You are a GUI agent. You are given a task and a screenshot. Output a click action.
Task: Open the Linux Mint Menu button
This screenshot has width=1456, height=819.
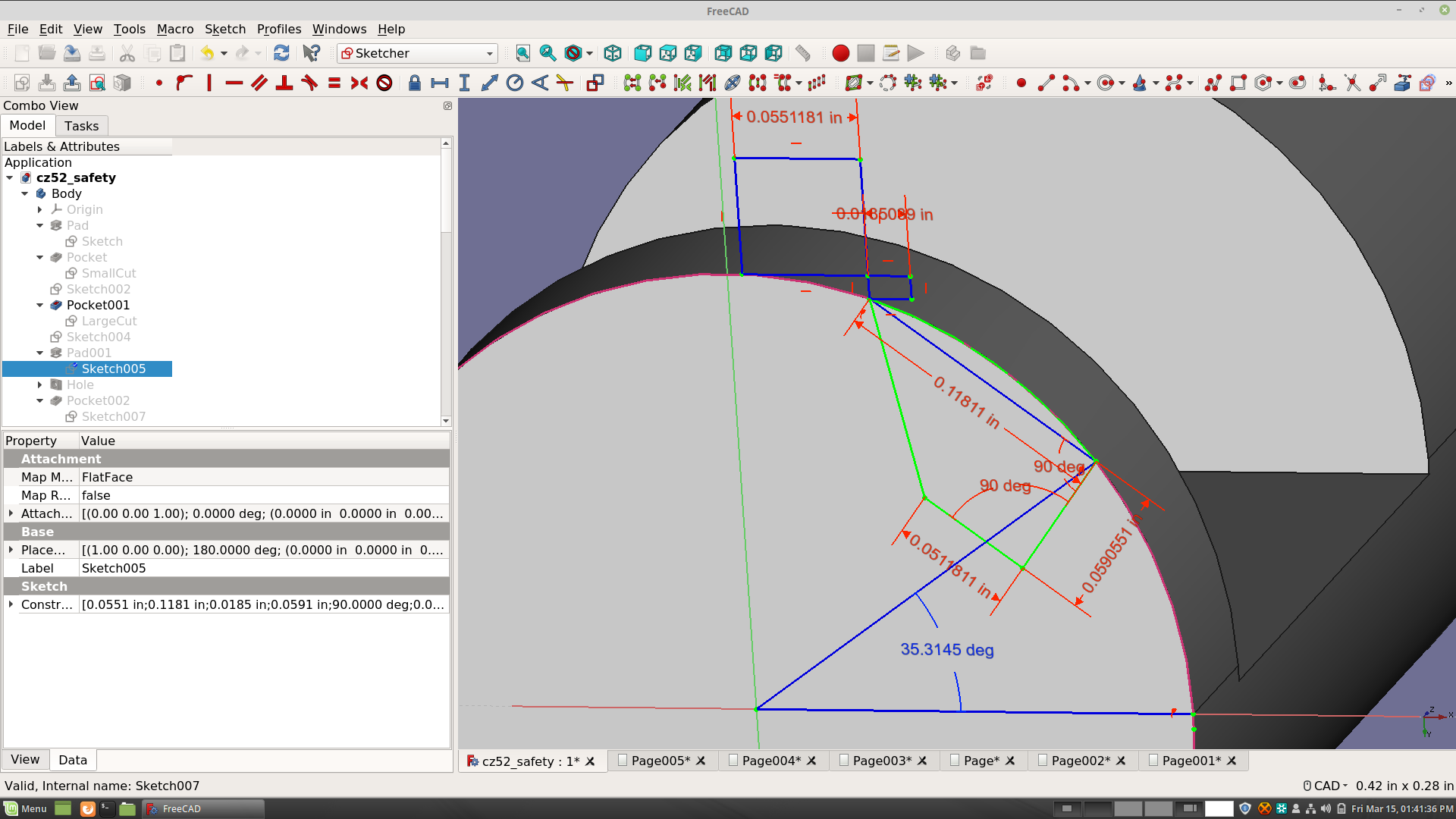[26, 808]
